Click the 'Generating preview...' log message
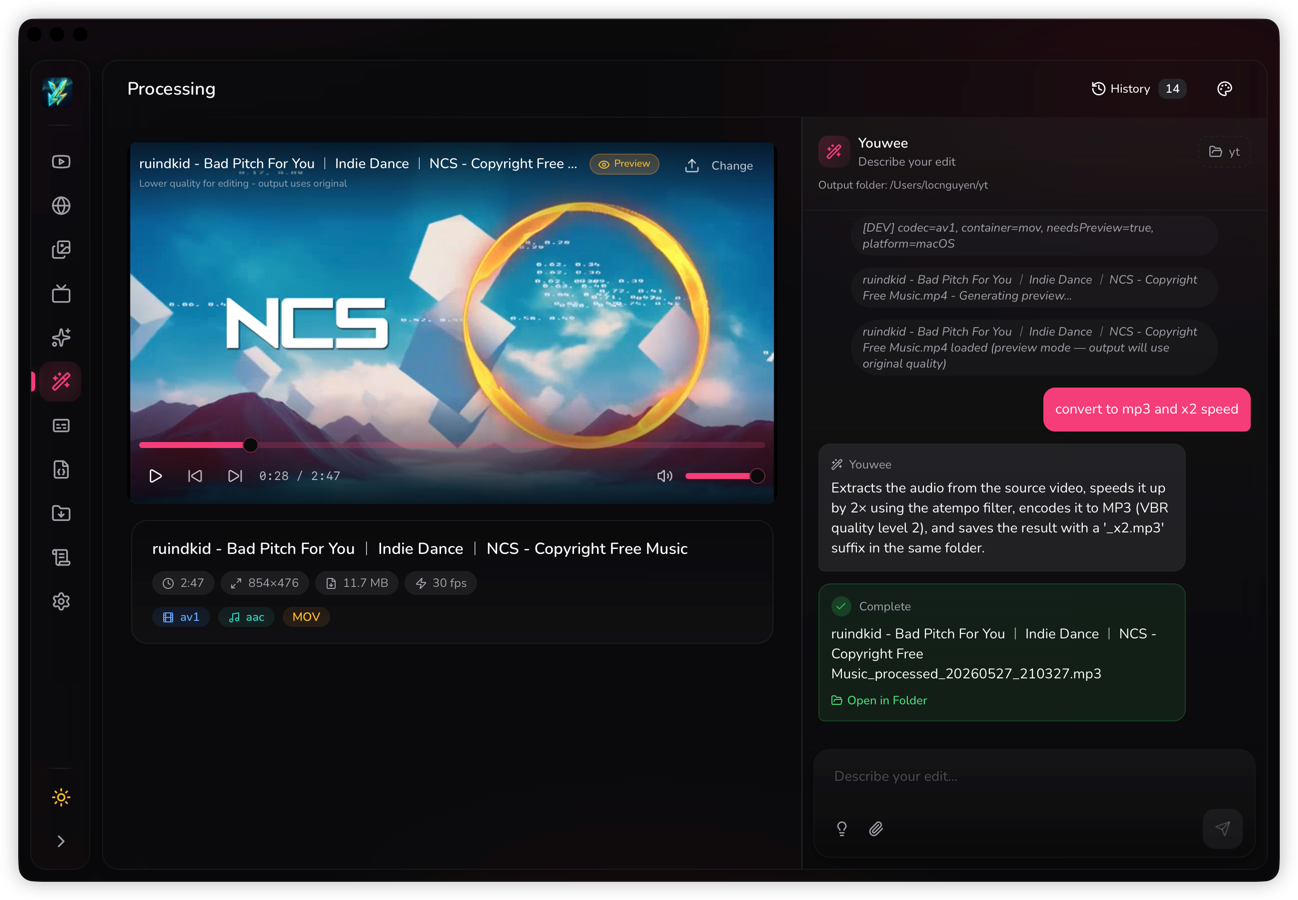 [x=1035, y=288]
